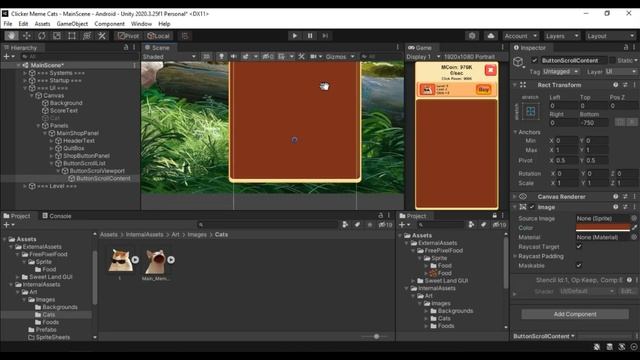The height and width of the screenshot is (360, 640).
Task: Toggle Raycast Target checkbox
Action: pos(579,247)
